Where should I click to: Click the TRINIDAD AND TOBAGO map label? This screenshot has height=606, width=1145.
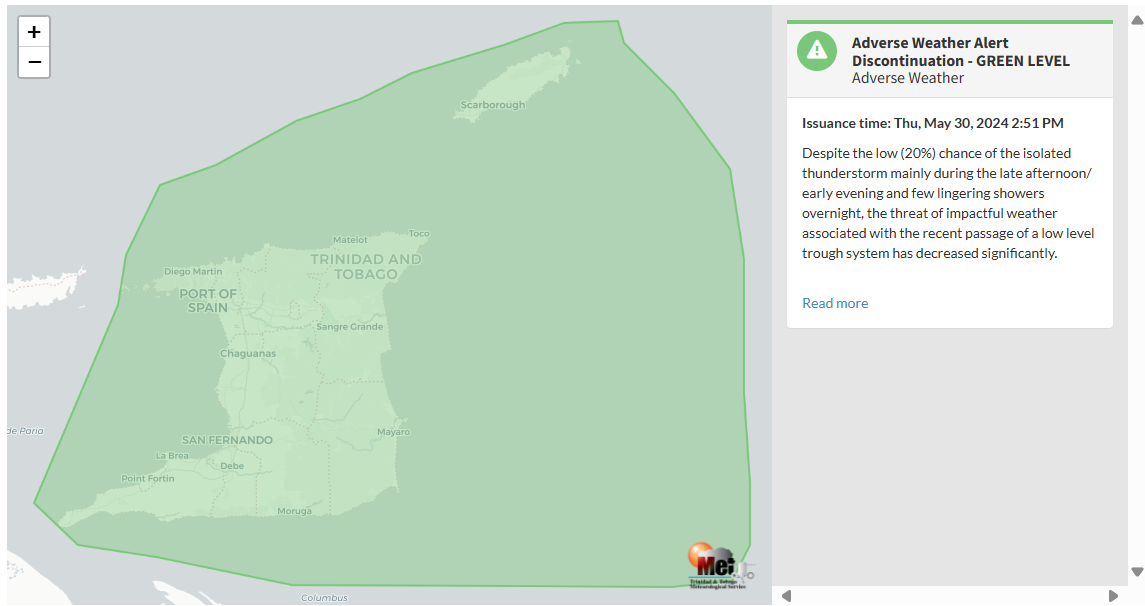coord(366,266)
